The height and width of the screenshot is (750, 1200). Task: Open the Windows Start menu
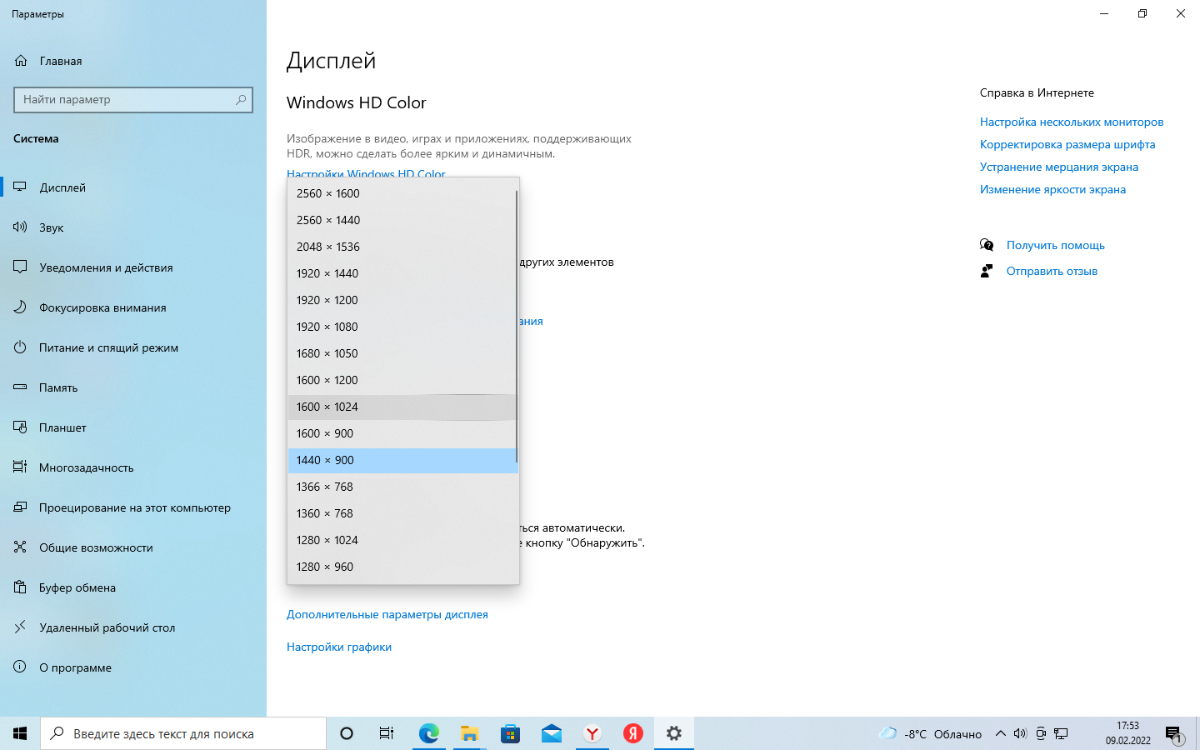tap(20, 733)
